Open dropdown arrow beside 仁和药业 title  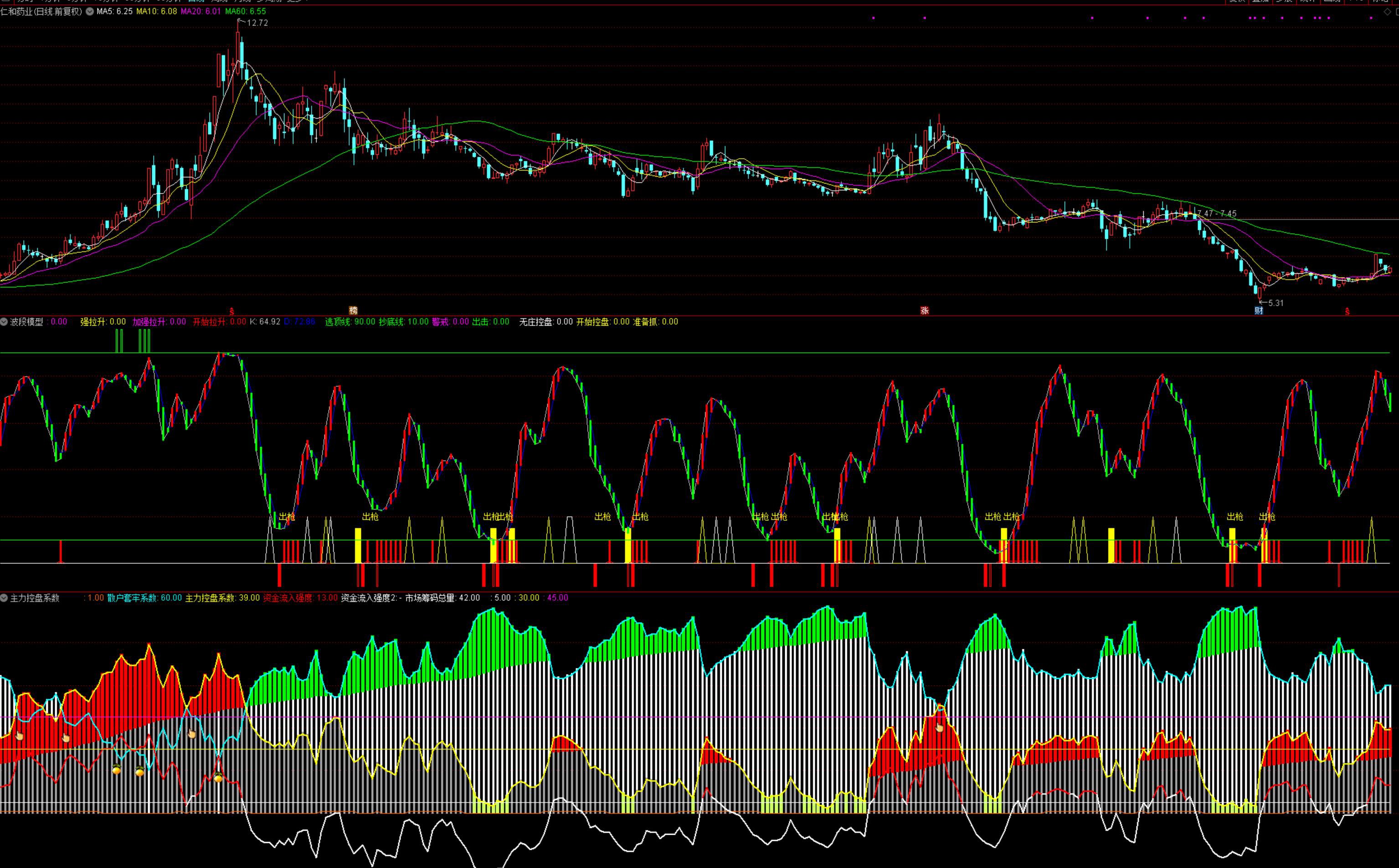(90, 11)
